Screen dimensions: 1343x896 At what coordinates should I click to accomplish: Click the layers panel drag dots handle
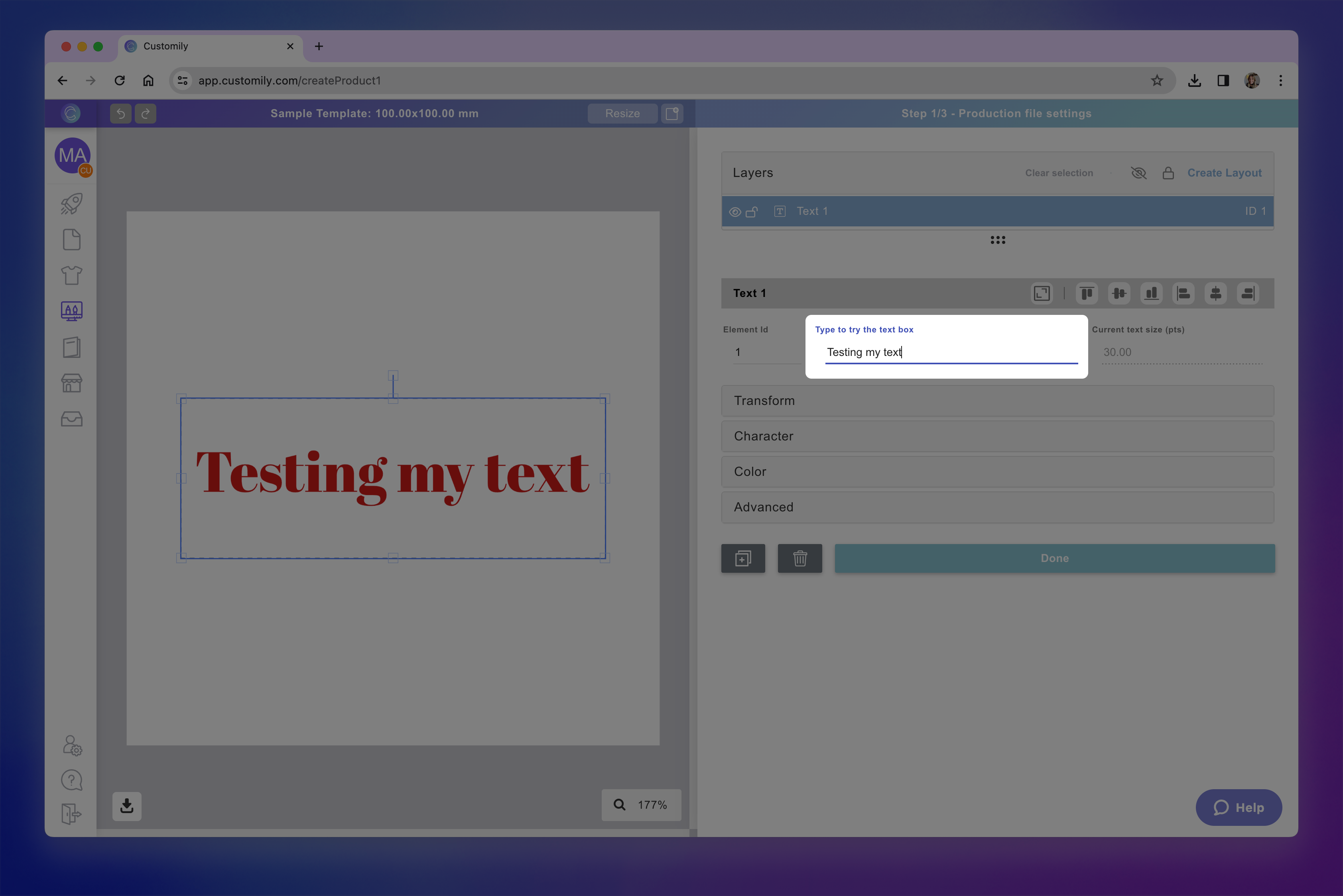pyautogui.click(x=998, y=240)
